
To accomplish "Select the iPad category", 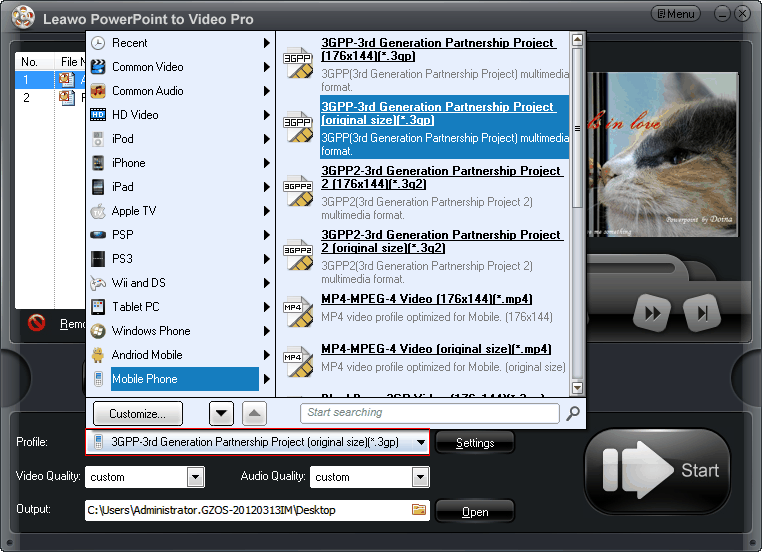I will [x=122, y=187].
